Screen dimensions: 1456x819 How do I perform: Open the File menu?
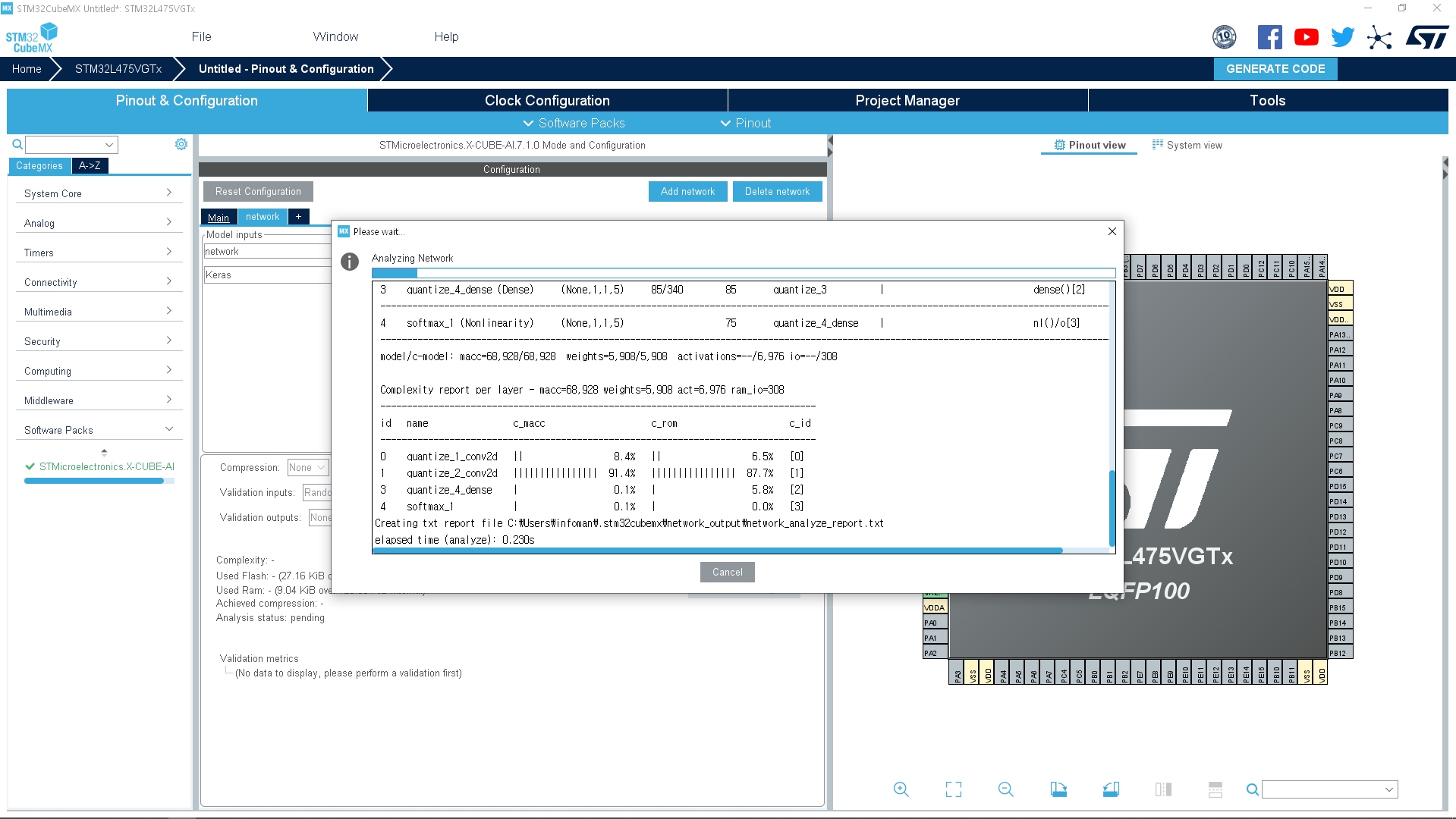[201, 36]
